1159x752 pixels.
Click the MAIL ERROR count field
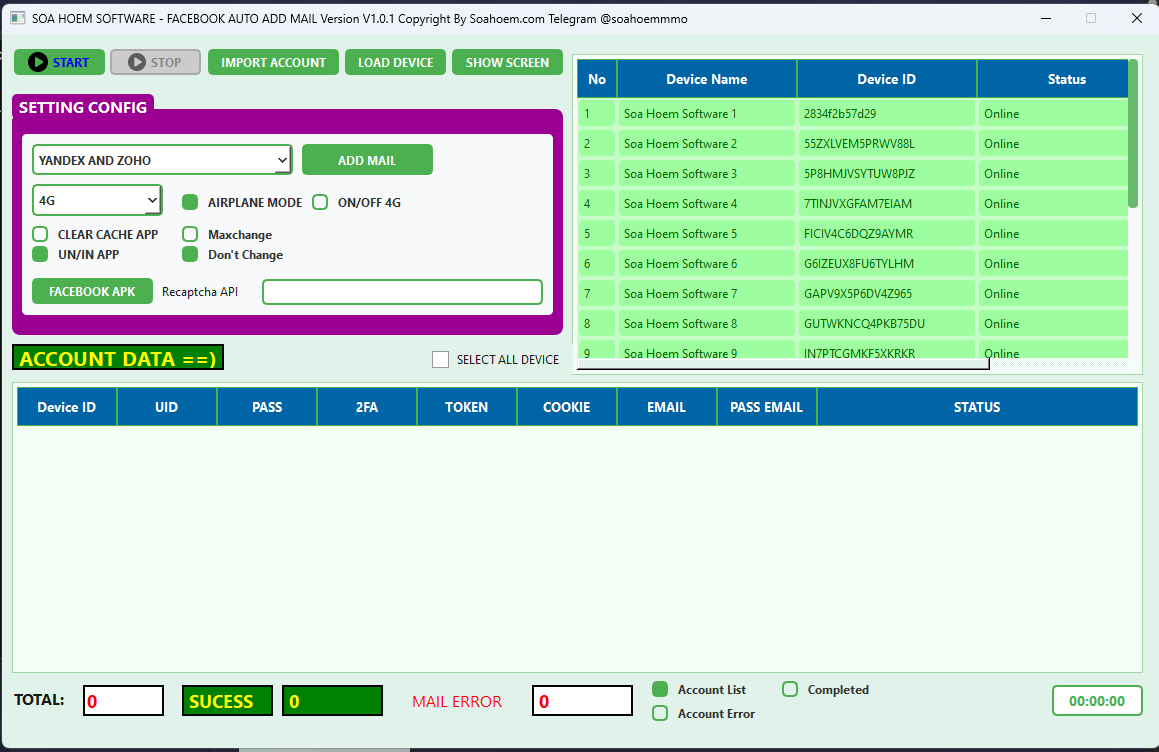(x=582, y=700)
